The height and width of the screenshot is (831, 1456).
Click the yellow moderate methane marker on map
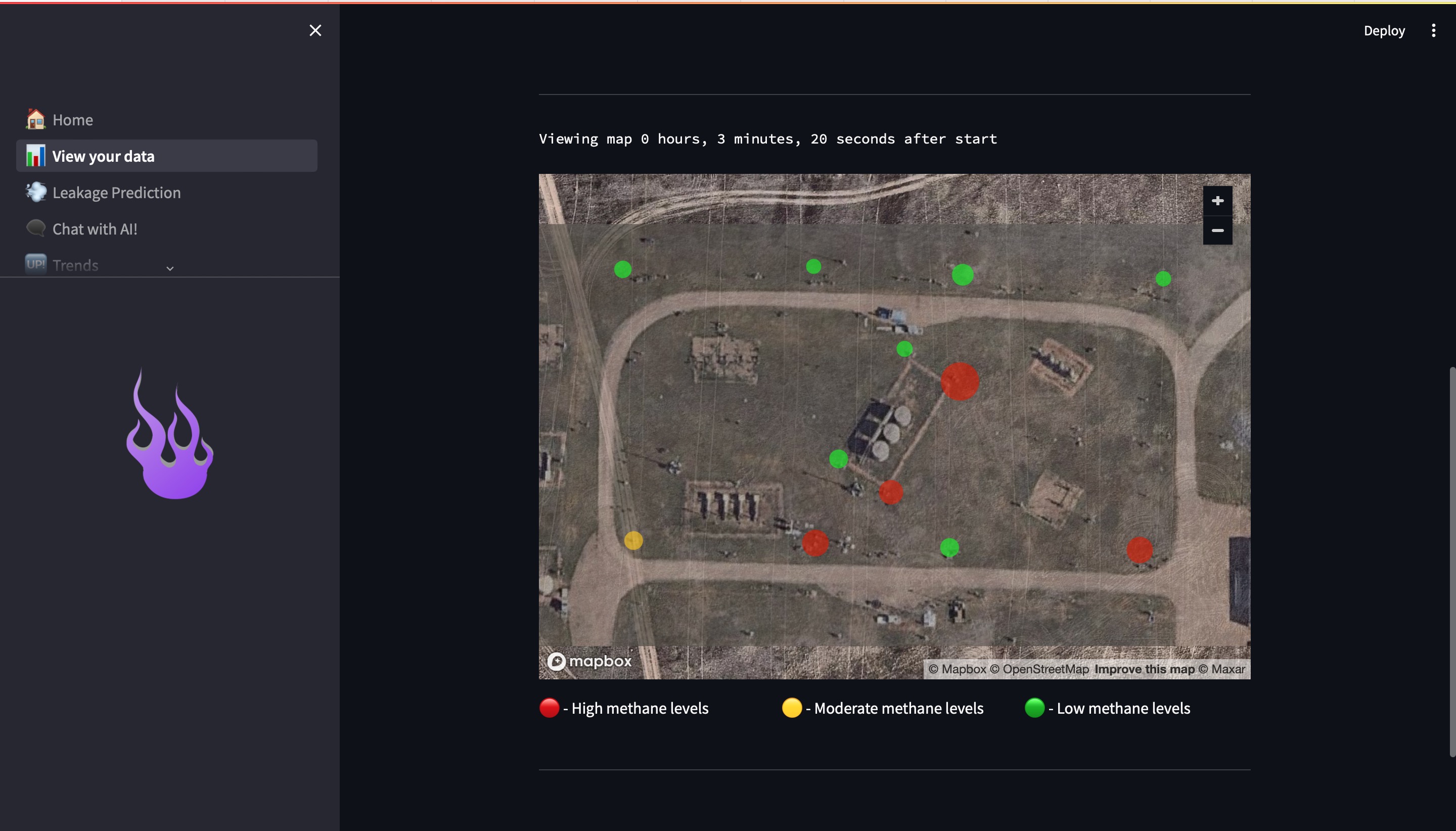(x=633, y=540)
